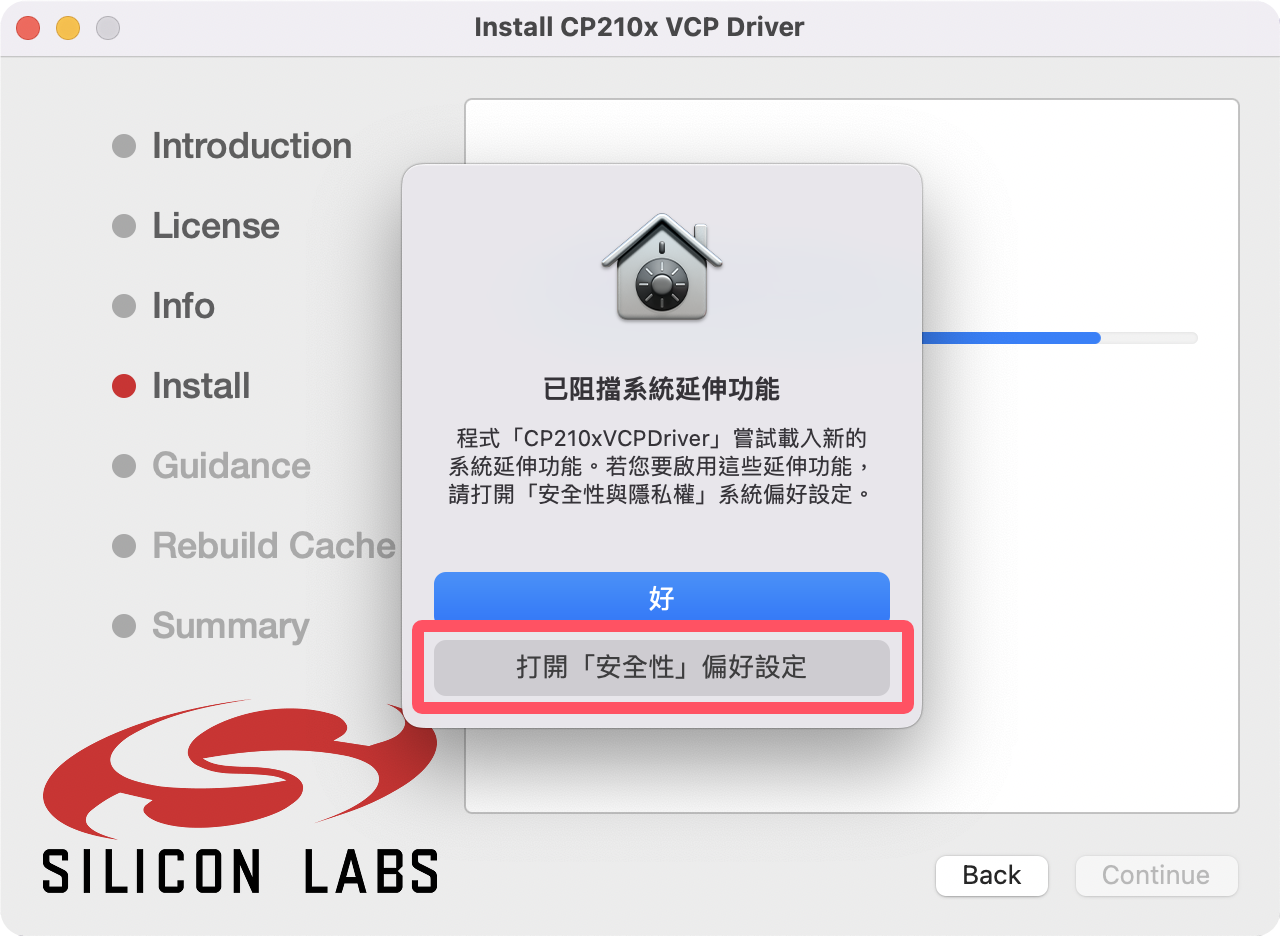Screen dimensions: 1280x936
Task: Open 安全性 preferences with 打開「安全性」偏好設定
Action: click(x=662, y=668)
